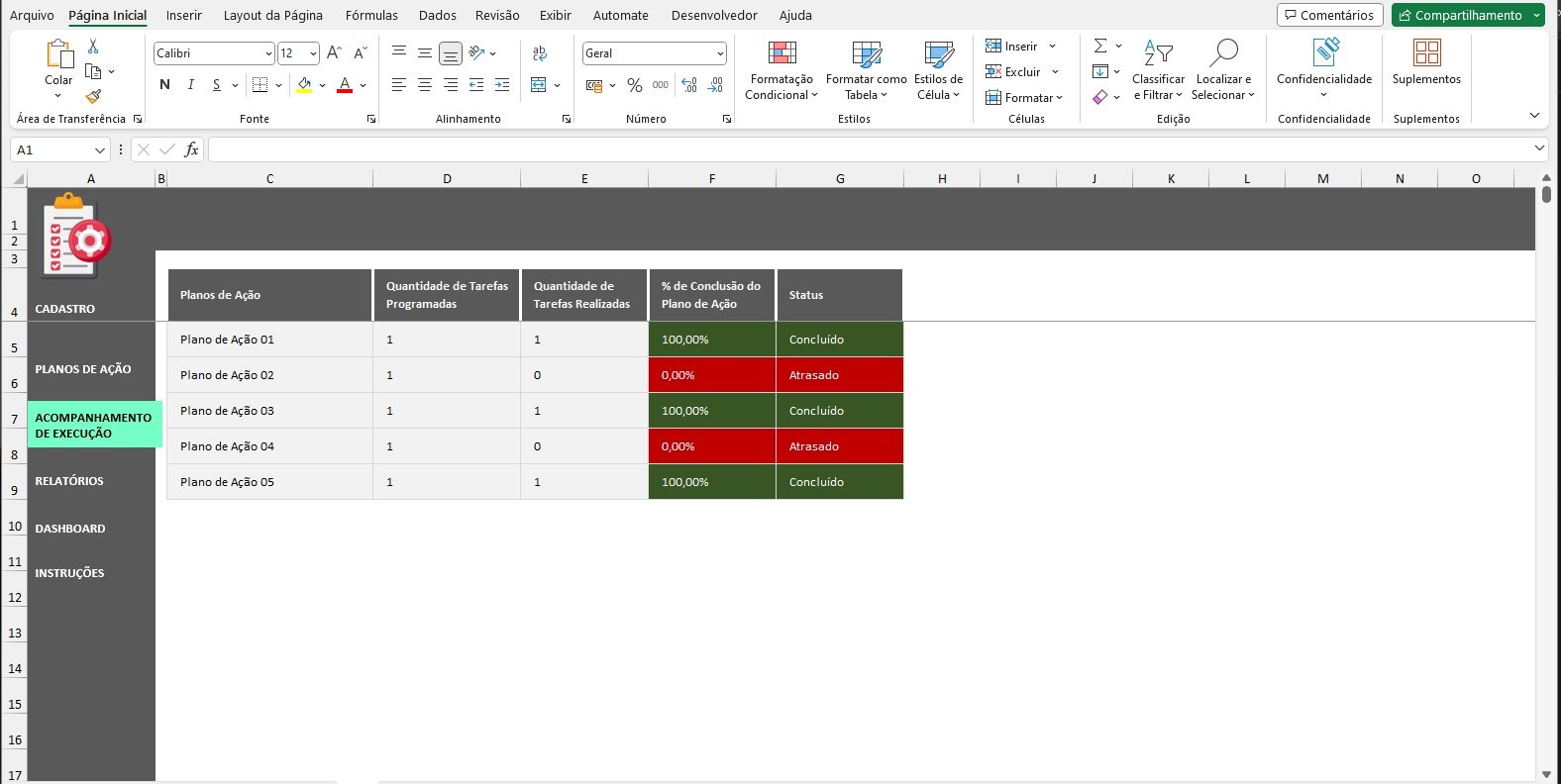This screenshot has height=784, width=1561.
Task: Go to the DASHBOARD sidebar link
Action: (x=70, y=529)
